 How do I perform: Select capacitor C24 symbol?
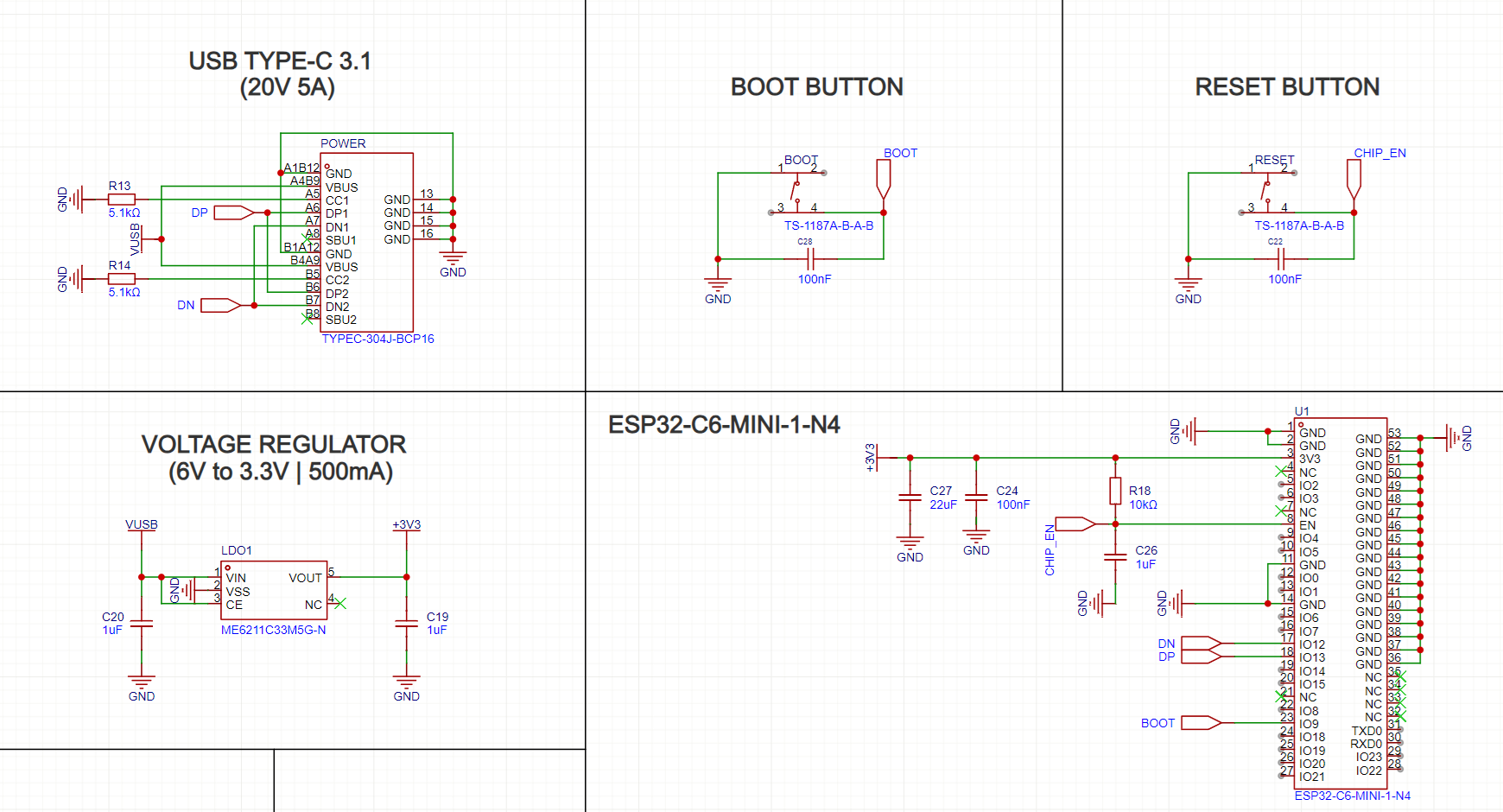[976, 498]
